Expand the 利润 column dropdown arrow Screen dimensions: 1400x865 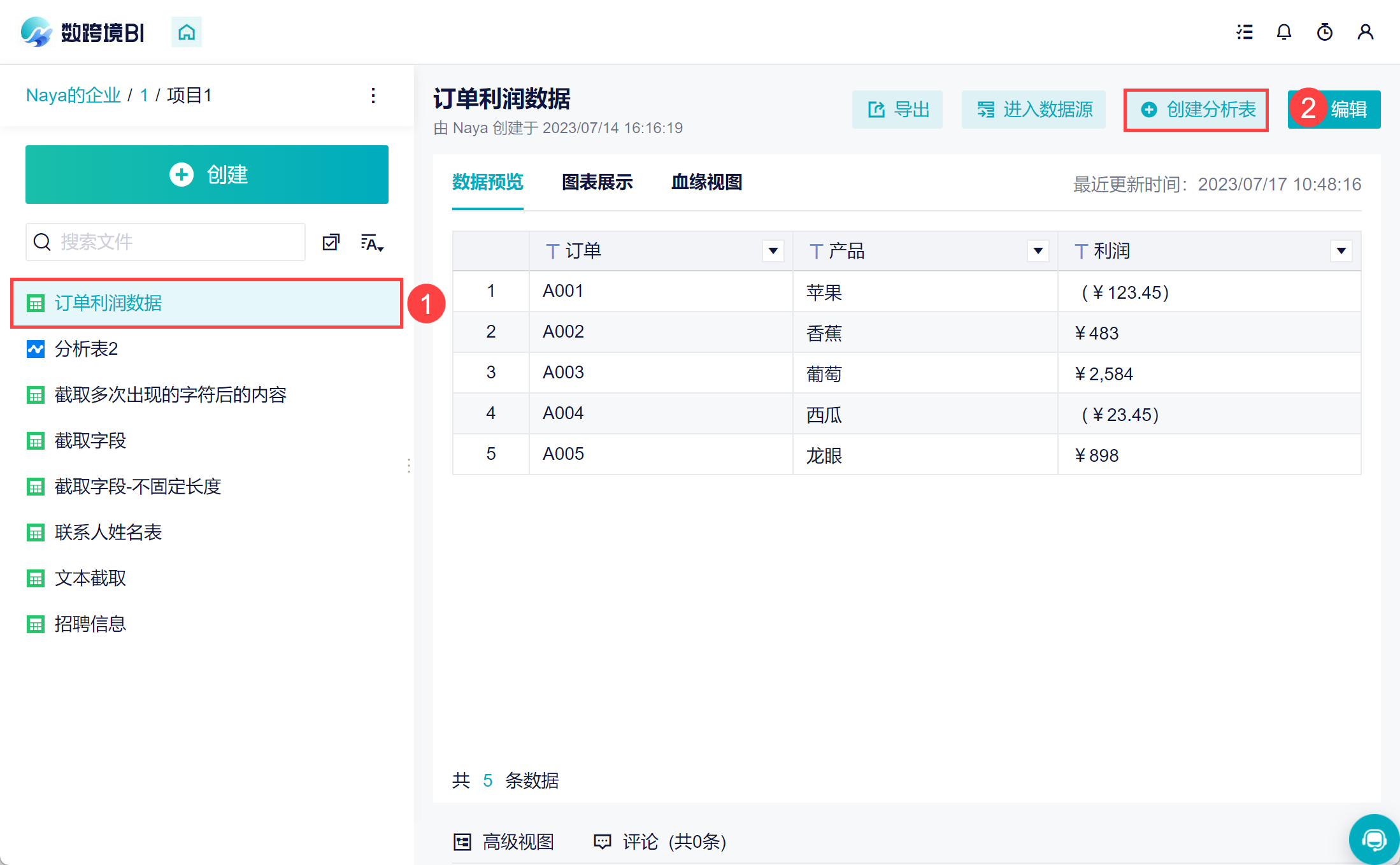(x=1341, y=251)
